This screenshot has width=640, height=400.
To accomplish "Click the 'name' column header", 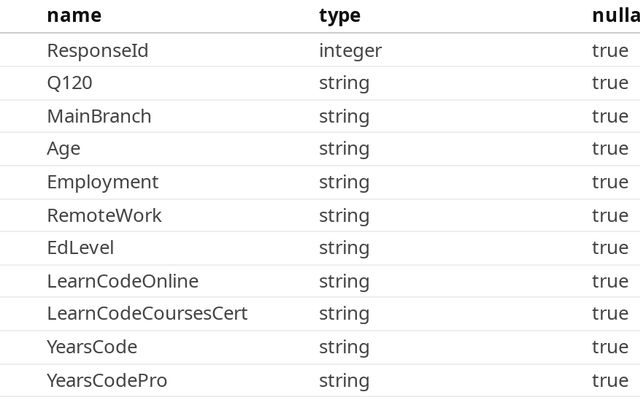I will click(74, 16).
